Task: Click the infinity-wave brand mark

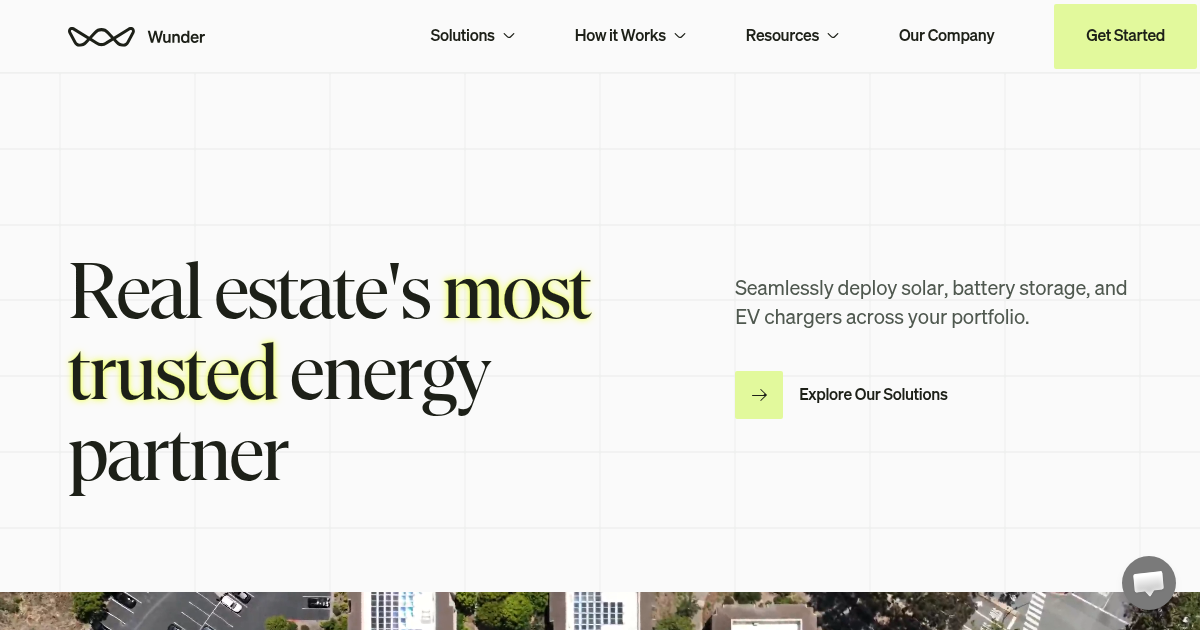Action: [101, 36]
